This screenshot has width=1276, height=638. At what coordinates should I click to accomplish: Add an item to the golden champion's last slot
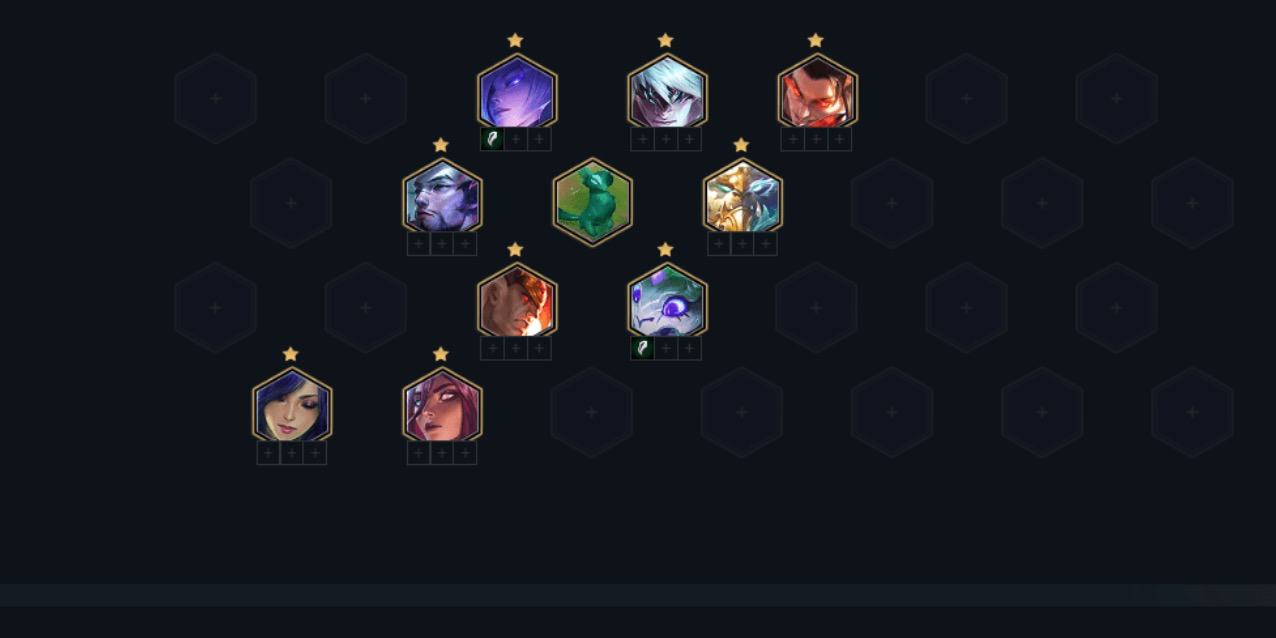click(765, 244)
